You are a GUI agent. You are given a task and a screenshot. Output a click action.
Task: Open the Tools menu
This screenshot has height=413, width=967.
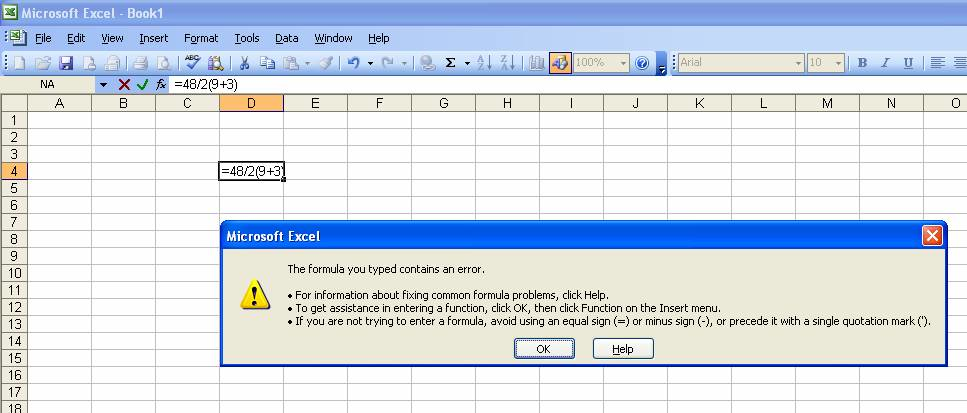tap(247, 38)
